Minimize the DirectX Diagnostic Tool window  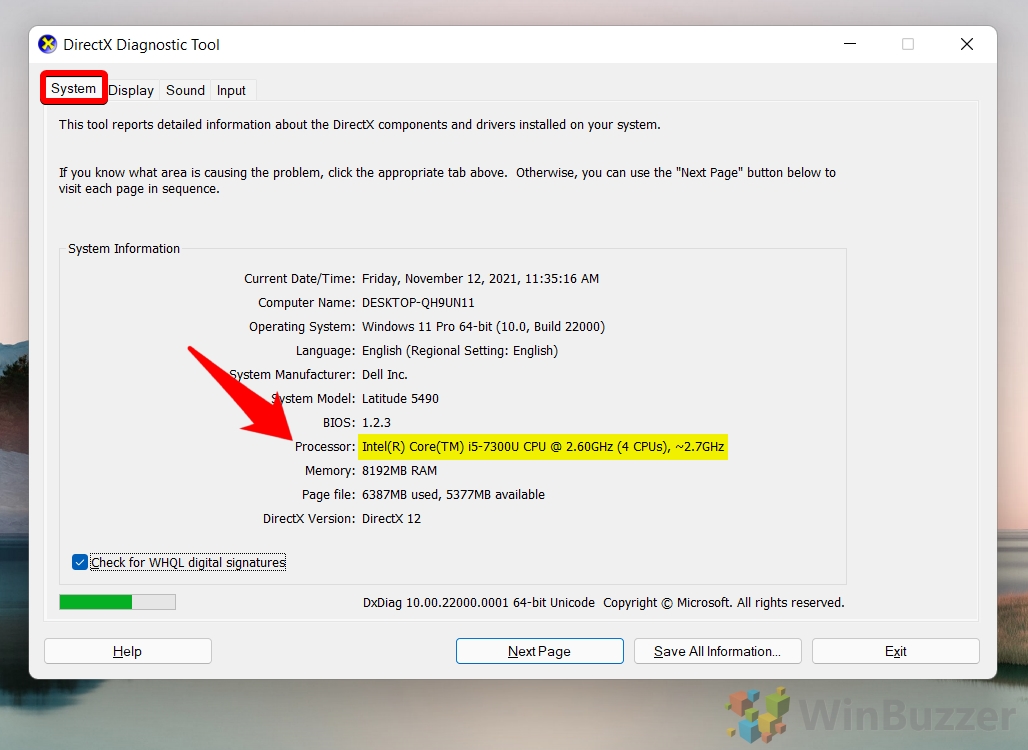coord(850,44)
